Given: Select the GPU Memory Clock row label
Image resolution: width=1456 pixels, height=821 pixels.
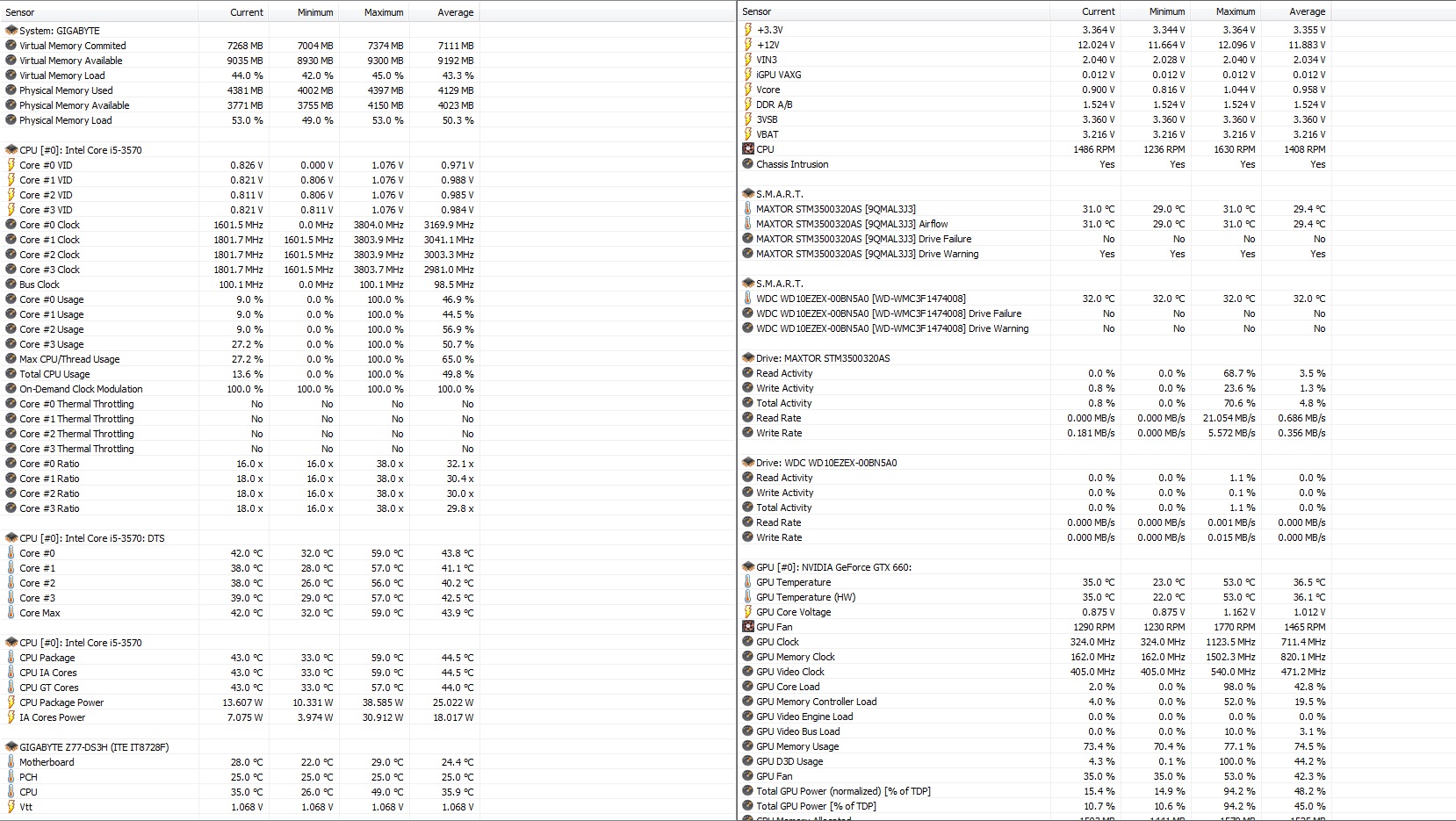Looking at the screenshot, I should coord(796,657).
